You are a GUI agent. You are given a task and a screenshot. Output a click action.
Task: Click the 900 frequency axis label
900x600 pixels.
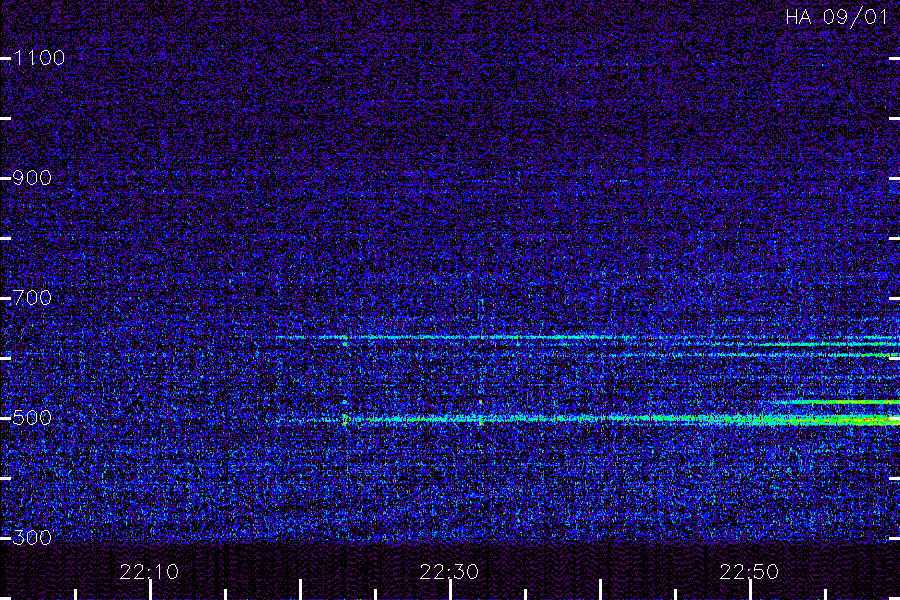click(x=32, y=177)
